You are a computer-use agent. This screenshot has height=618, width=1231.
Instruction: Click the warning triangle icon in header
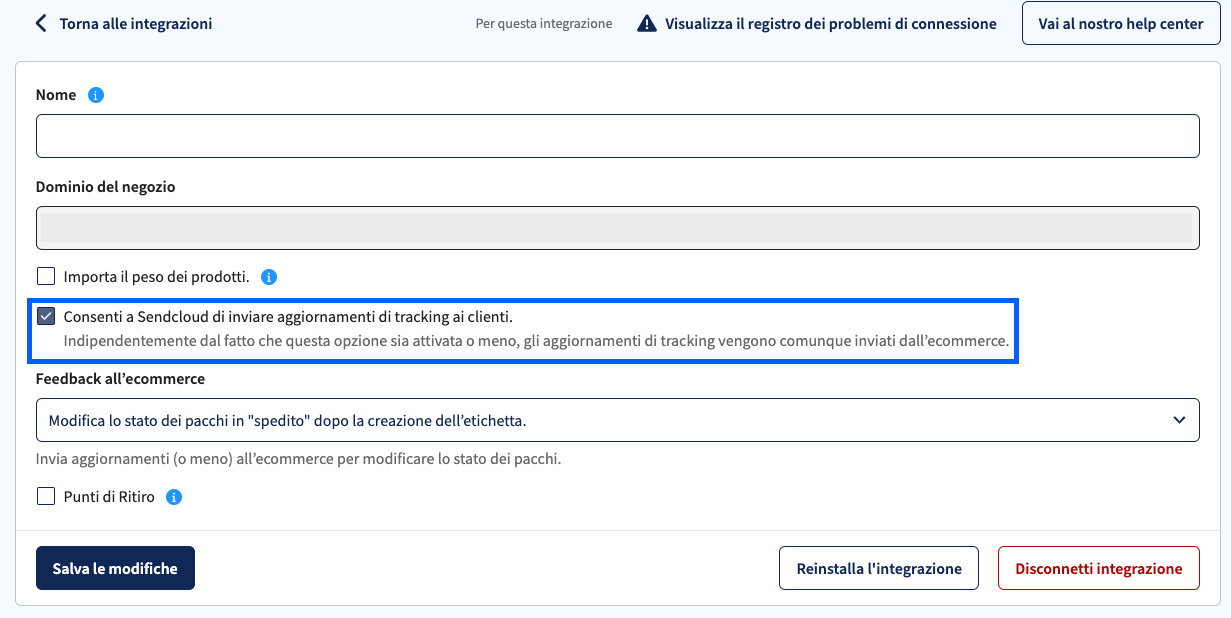[647, 23]
